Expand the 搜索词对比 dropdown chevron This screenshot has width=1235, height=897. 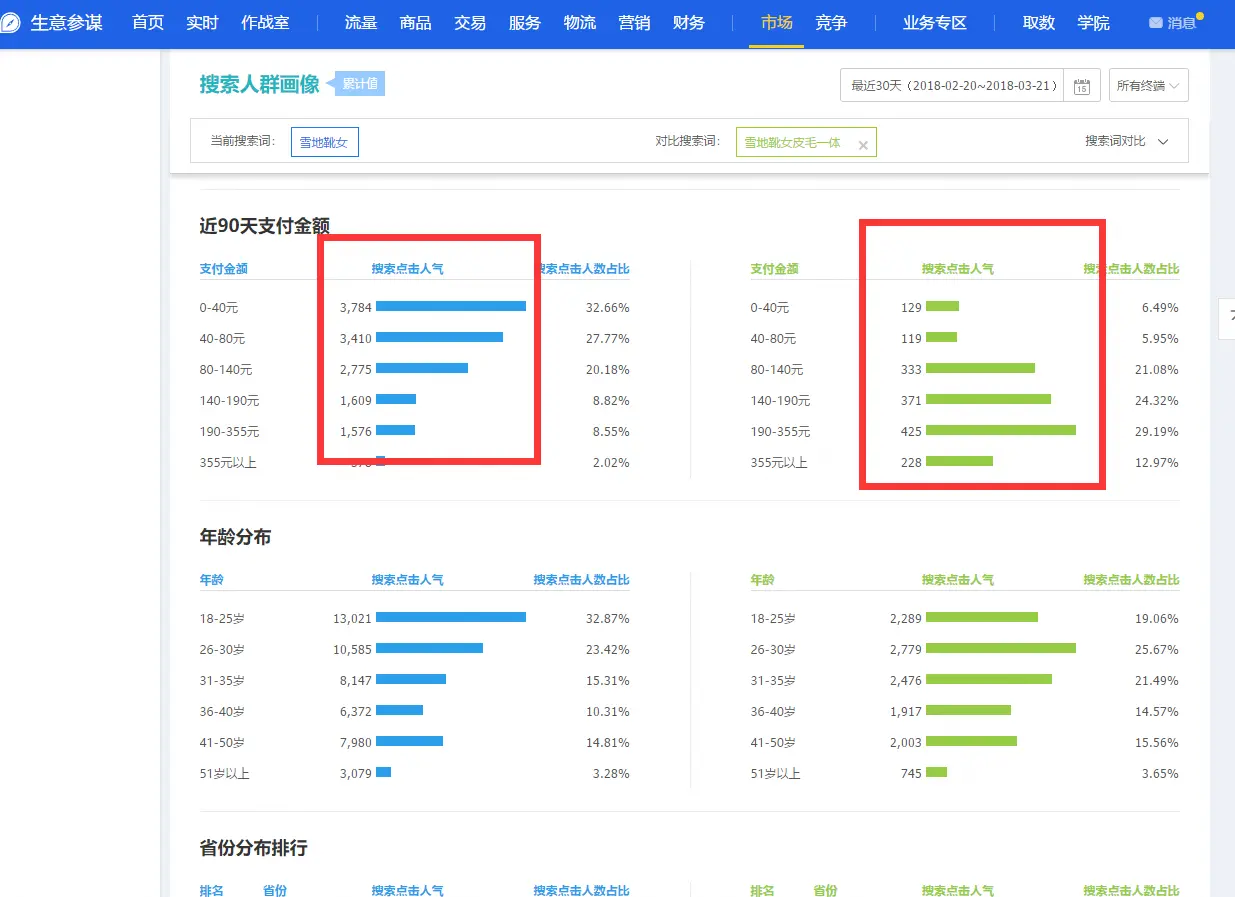coord(1163,142)
